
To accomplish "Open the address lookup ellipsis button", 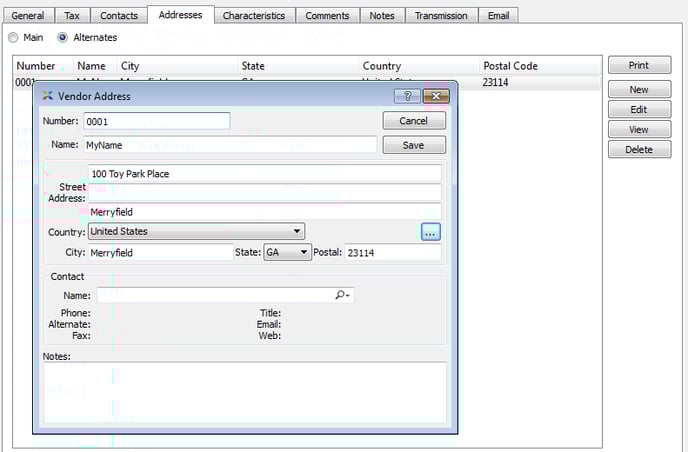I will click(430, 232).
